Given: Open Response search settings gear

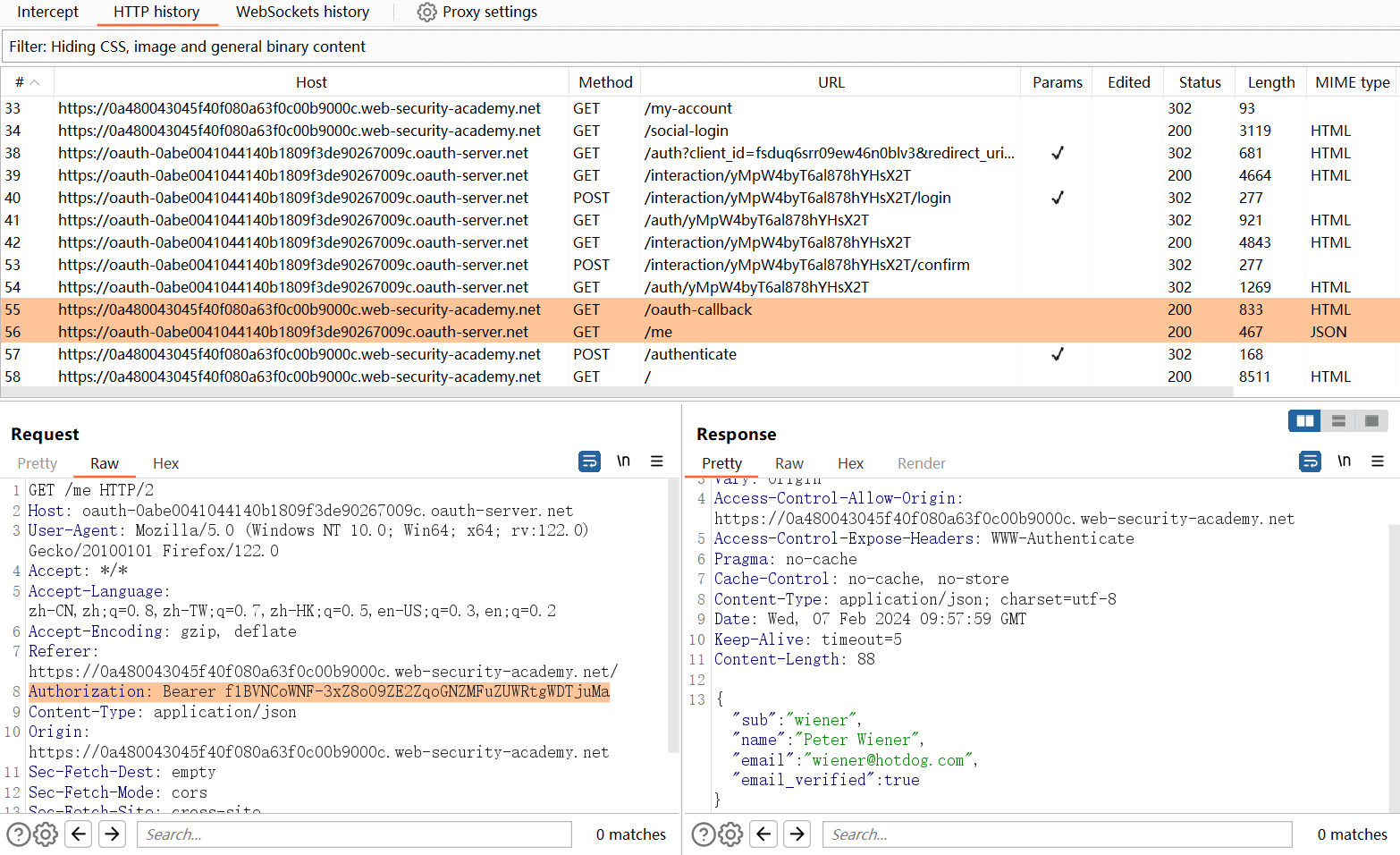Looking at the screenshot, I should click(x=731, y=834).
